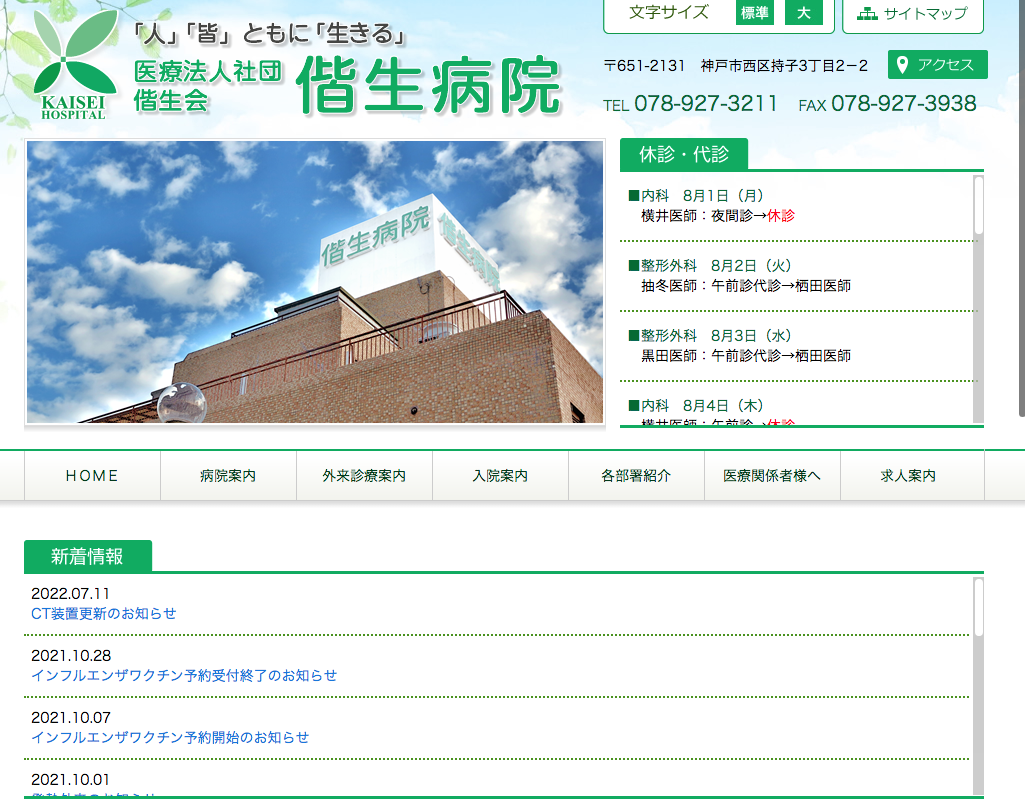
Task: Click the 整形外科 8月2日(火) entry
Action: tap(711, 265)
